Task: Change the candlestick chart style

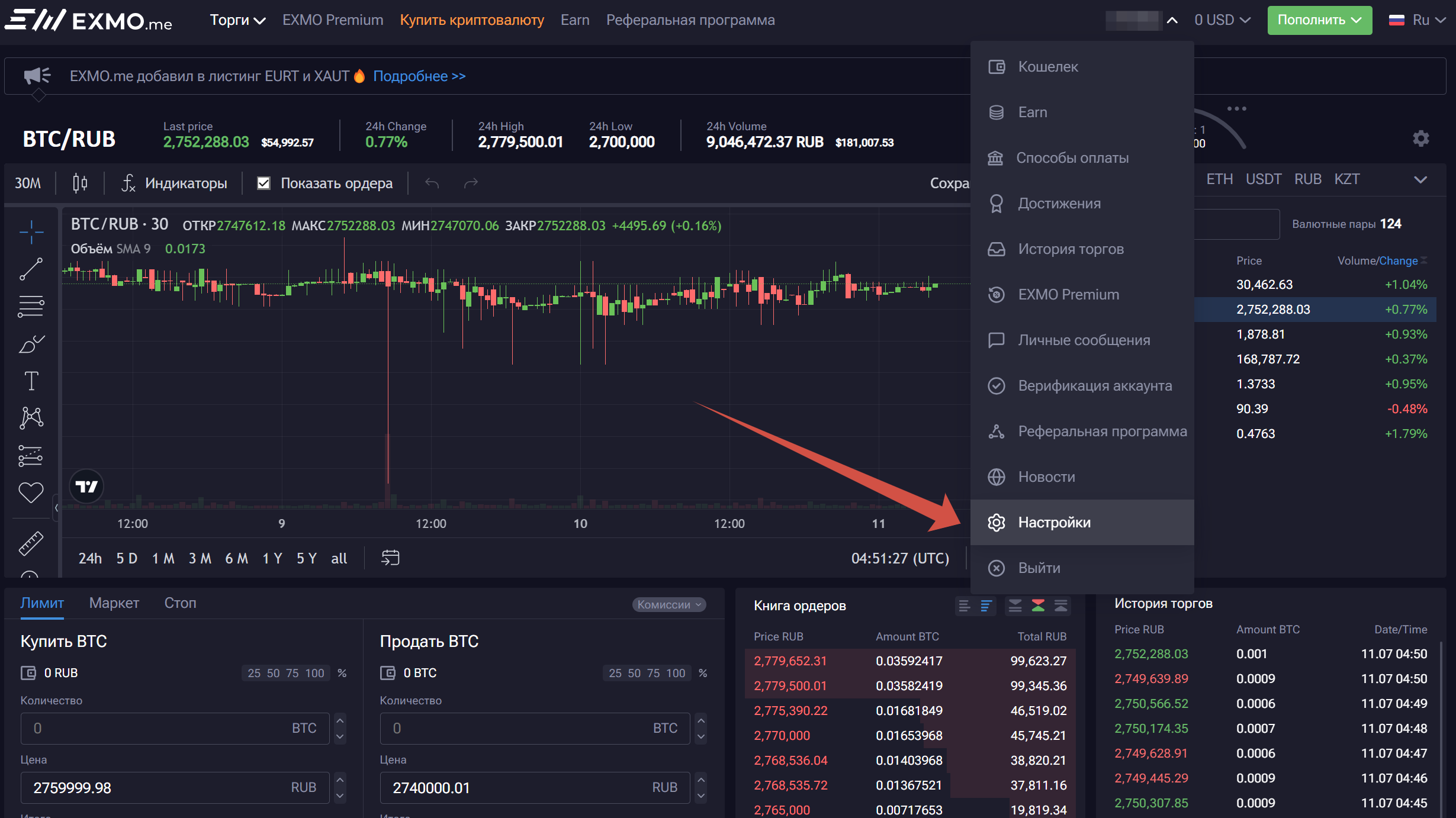Action: tap(80, 183)
